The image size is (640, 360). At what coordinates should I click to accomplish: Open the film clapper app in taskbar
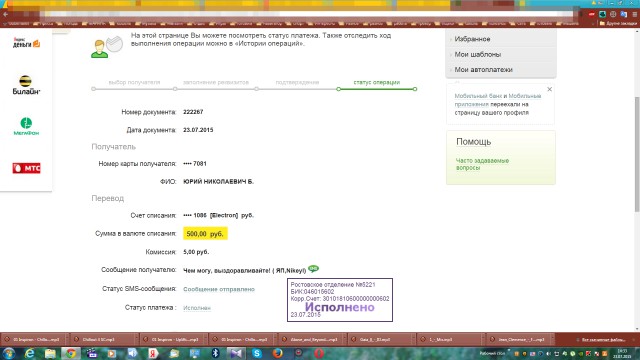92,353
